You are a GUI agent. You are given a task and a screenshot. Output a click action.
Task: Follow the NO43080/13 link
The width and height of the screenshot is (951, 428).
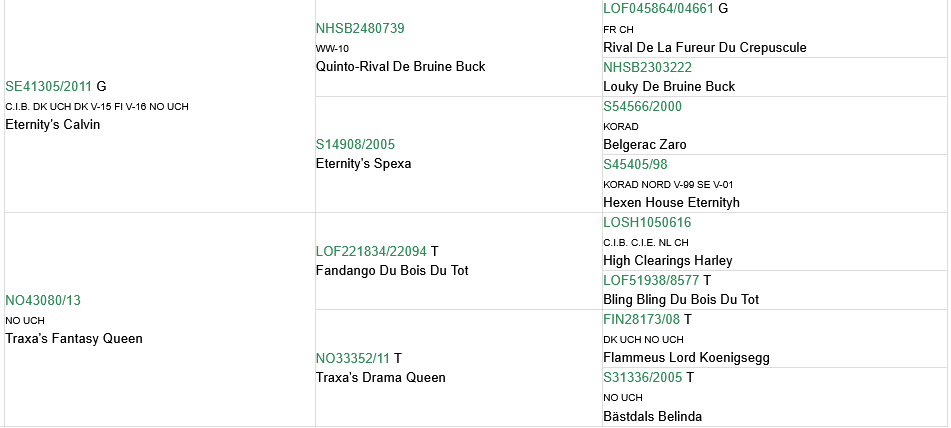(43, 300)
